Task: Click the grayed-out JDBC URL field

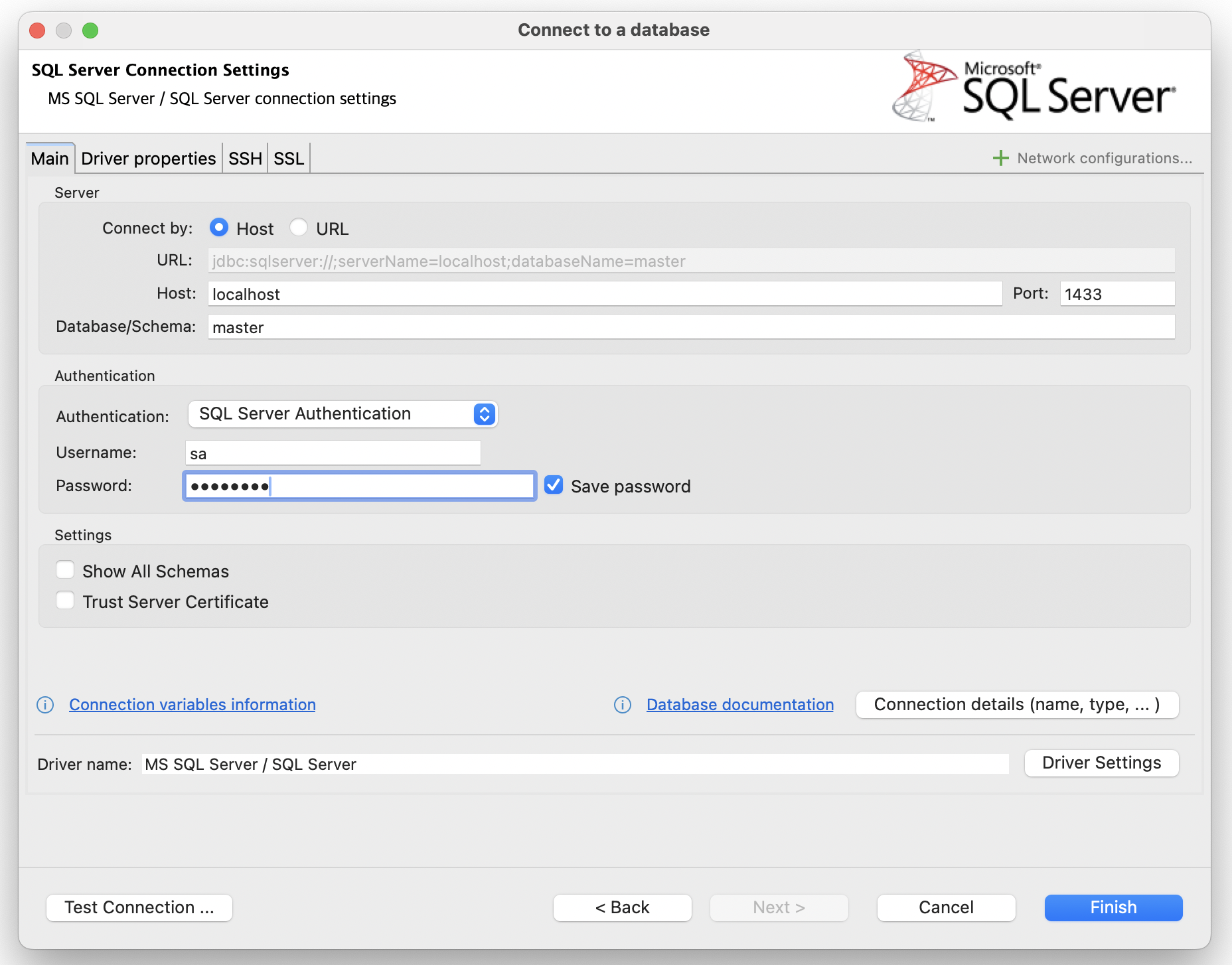Action: click(x=692, y=260)
